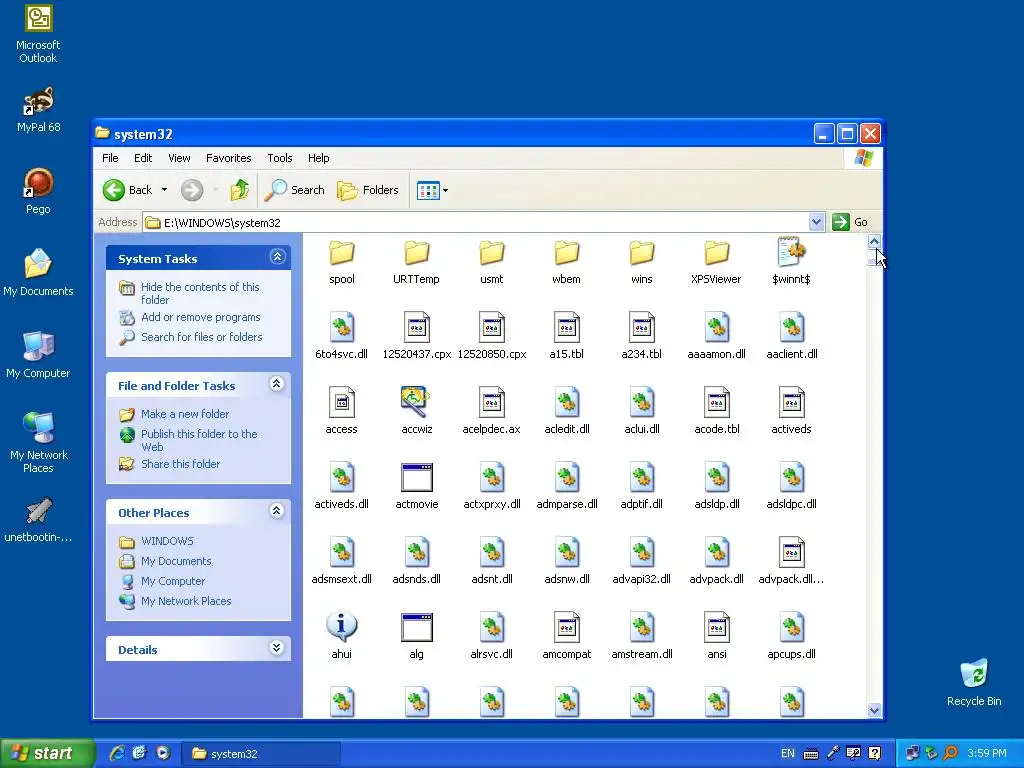Expand the Details panel

[277, 648]
